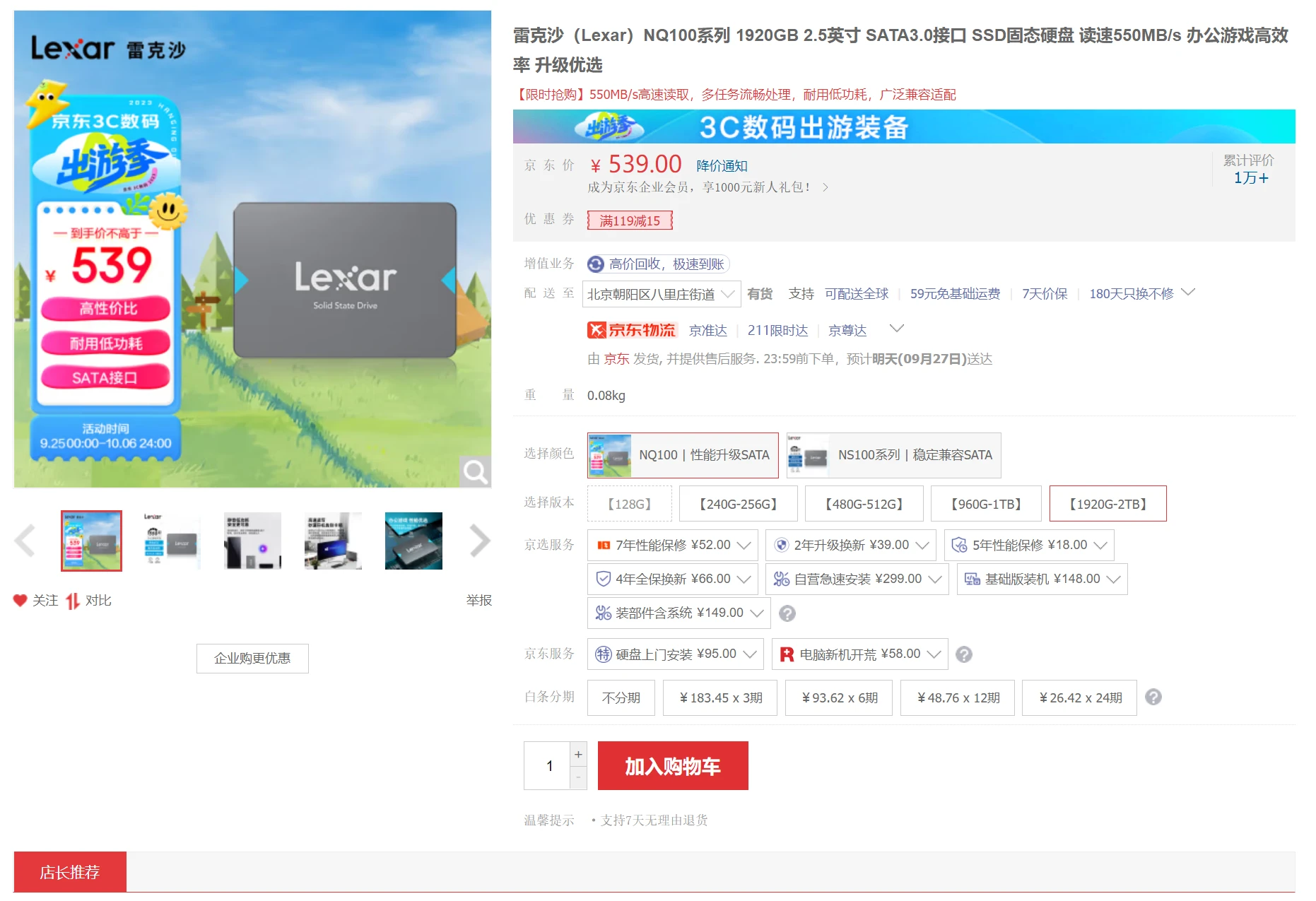
Task: Click the 电脑新机开荒 red R icon
Action: pos(787,654)
